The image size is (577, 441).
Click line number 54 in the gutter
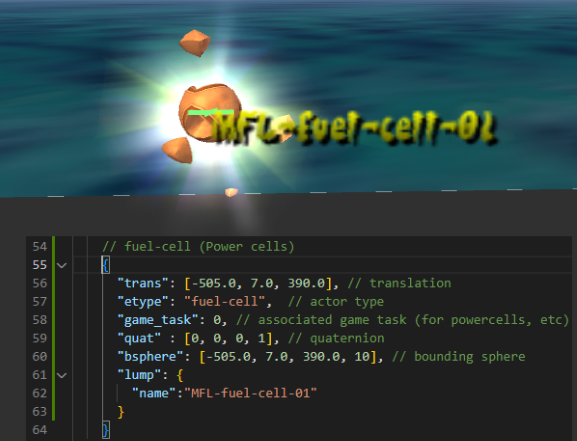tap(40, 247)
